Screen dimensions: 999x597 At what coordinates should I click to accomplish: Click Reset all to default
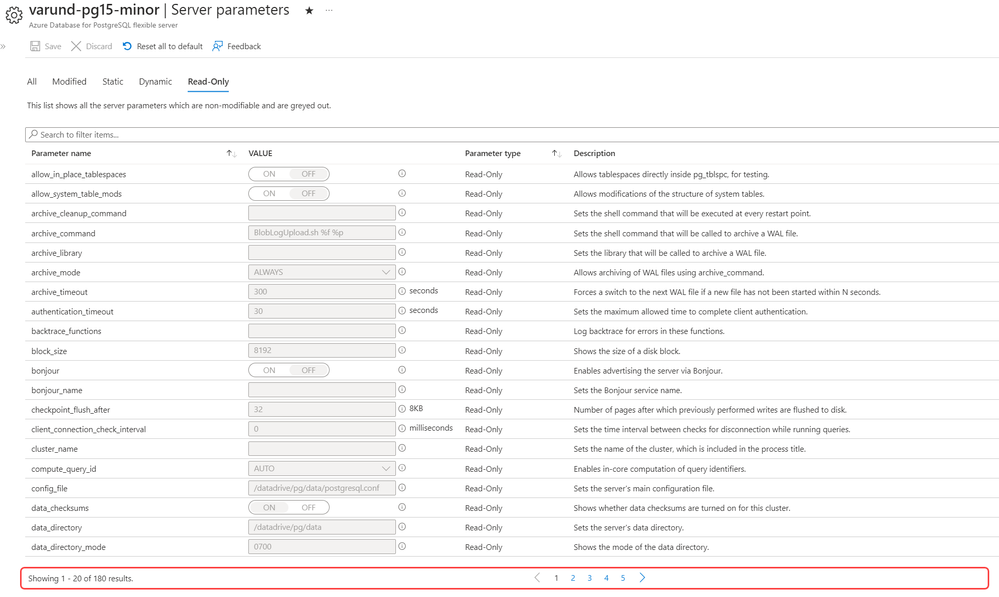click(162, 47)
